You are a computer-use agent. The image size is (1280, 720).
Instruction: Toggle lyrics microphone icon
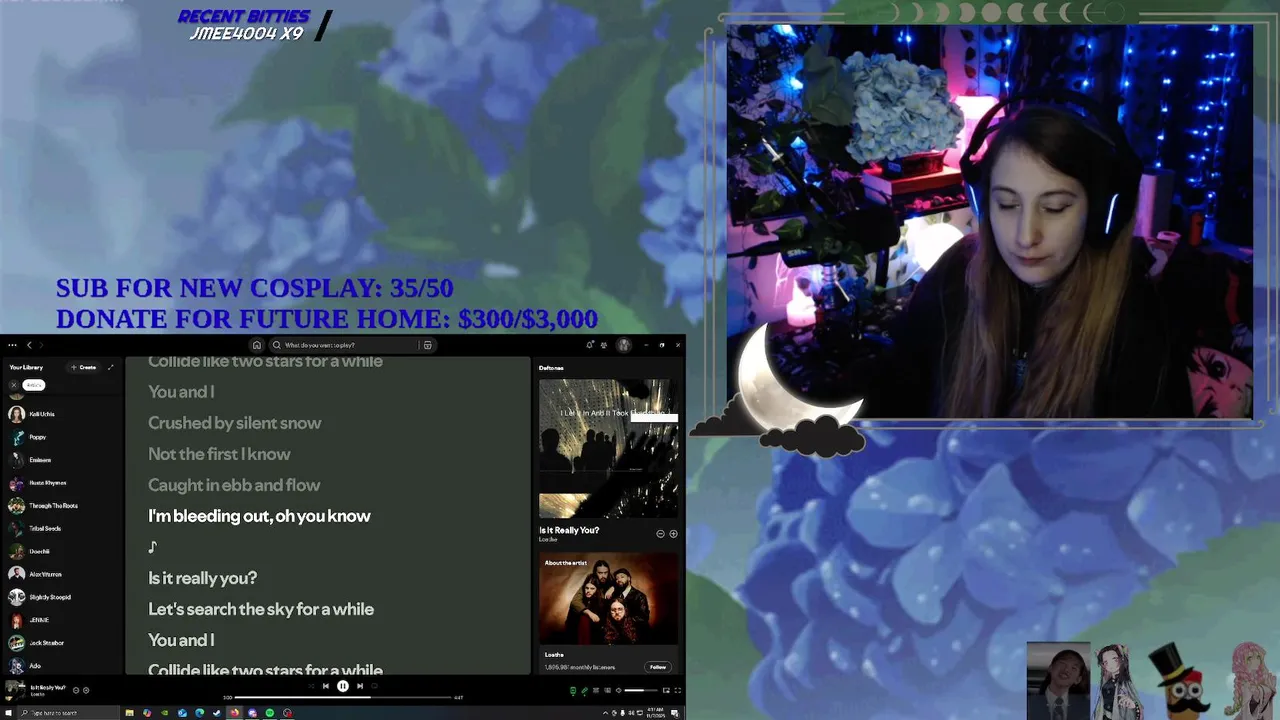pos(584,690)
